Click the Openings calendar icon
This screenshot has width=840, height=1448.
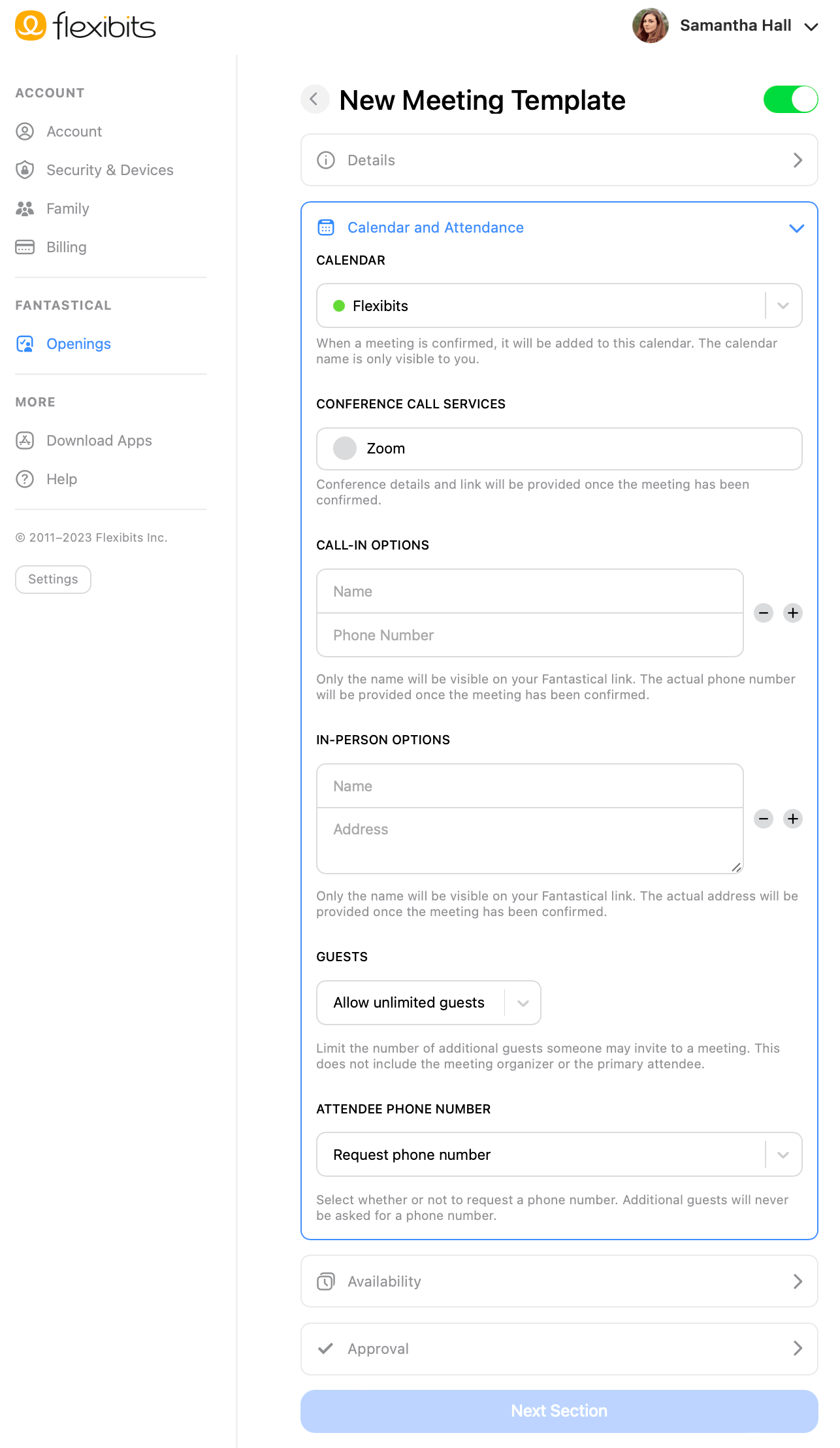(x=25, y=344)
